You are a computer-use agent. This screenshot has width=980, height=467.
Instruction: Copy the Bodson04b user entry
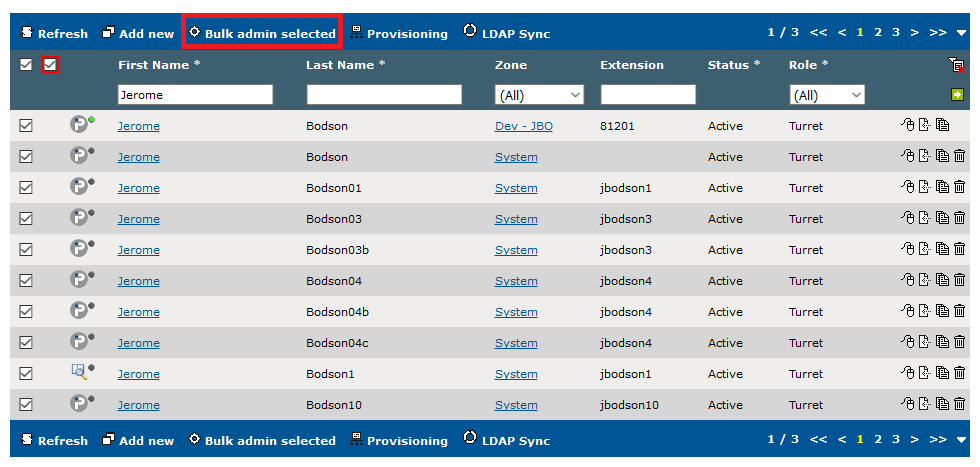pos(942,311)
